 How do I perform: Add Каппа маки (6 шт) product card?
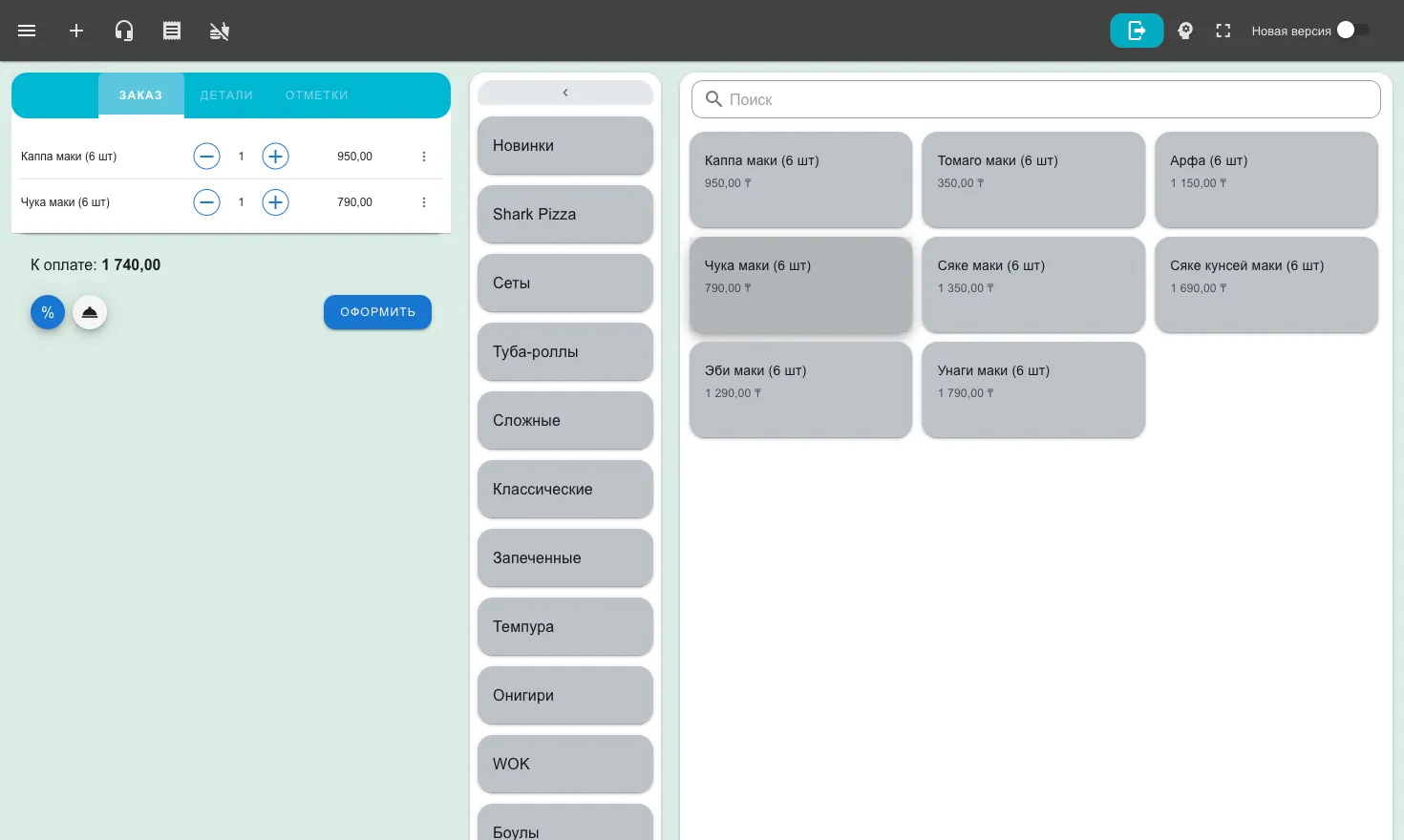800,179
